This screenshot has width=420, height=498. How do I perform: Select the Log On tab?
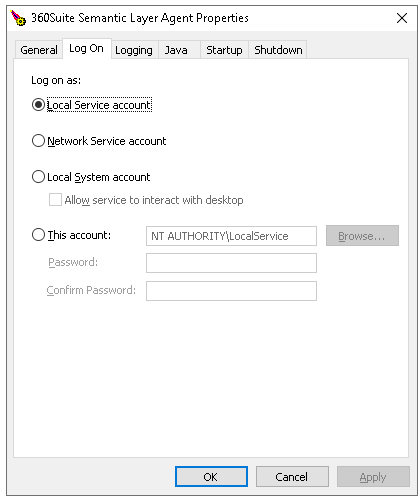click(x=86, y=49)
